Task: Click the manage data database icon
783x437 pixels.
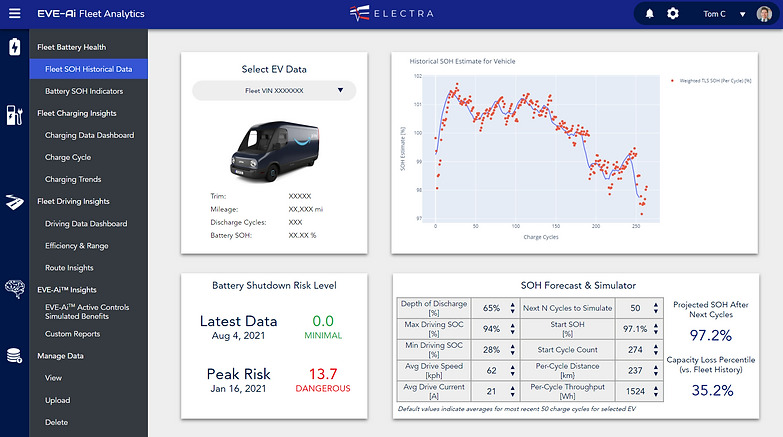Action: [14, 356]
